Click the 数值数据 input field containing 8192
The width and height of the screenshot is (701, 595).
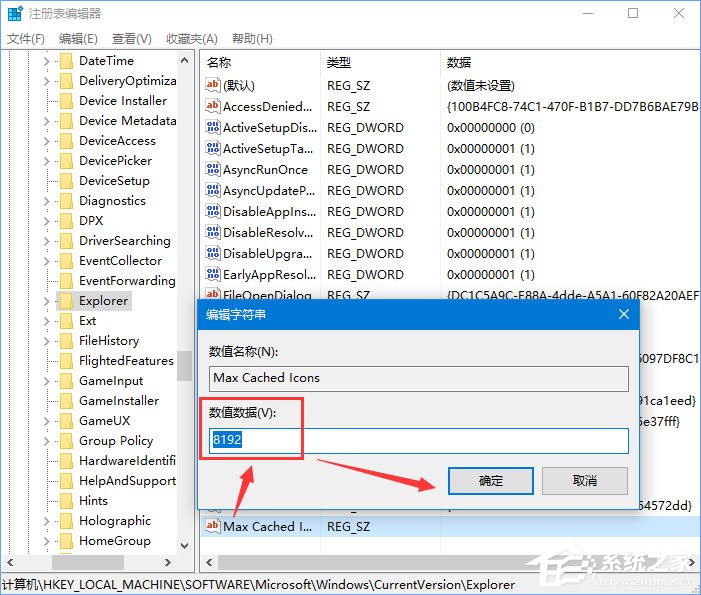tap(419, 441)
